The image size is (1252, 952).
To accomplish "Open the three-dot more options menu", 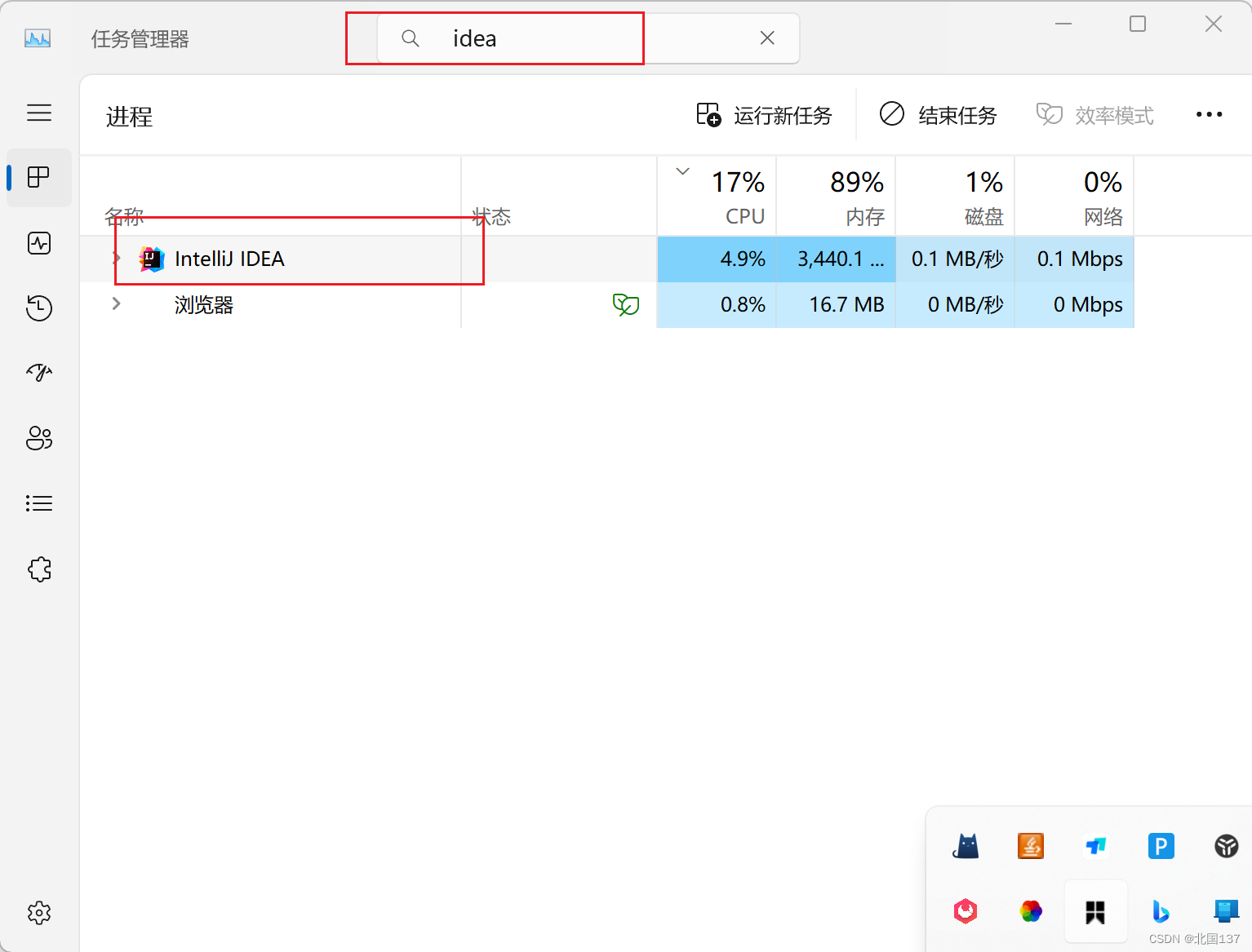I will [1209, 115].
